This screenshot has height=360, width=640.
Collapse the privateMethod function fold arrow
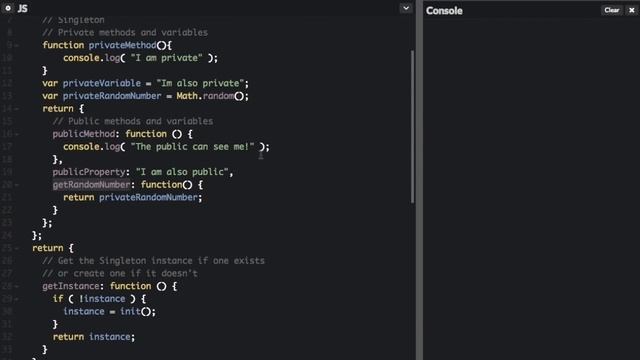[x=17, y=46]
